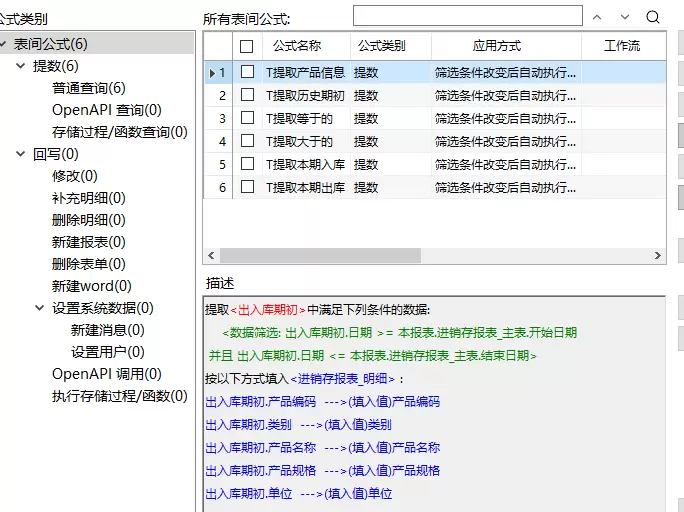
Task: Select 普通查询(6) in the tree
Action: [x=89, y=88]
